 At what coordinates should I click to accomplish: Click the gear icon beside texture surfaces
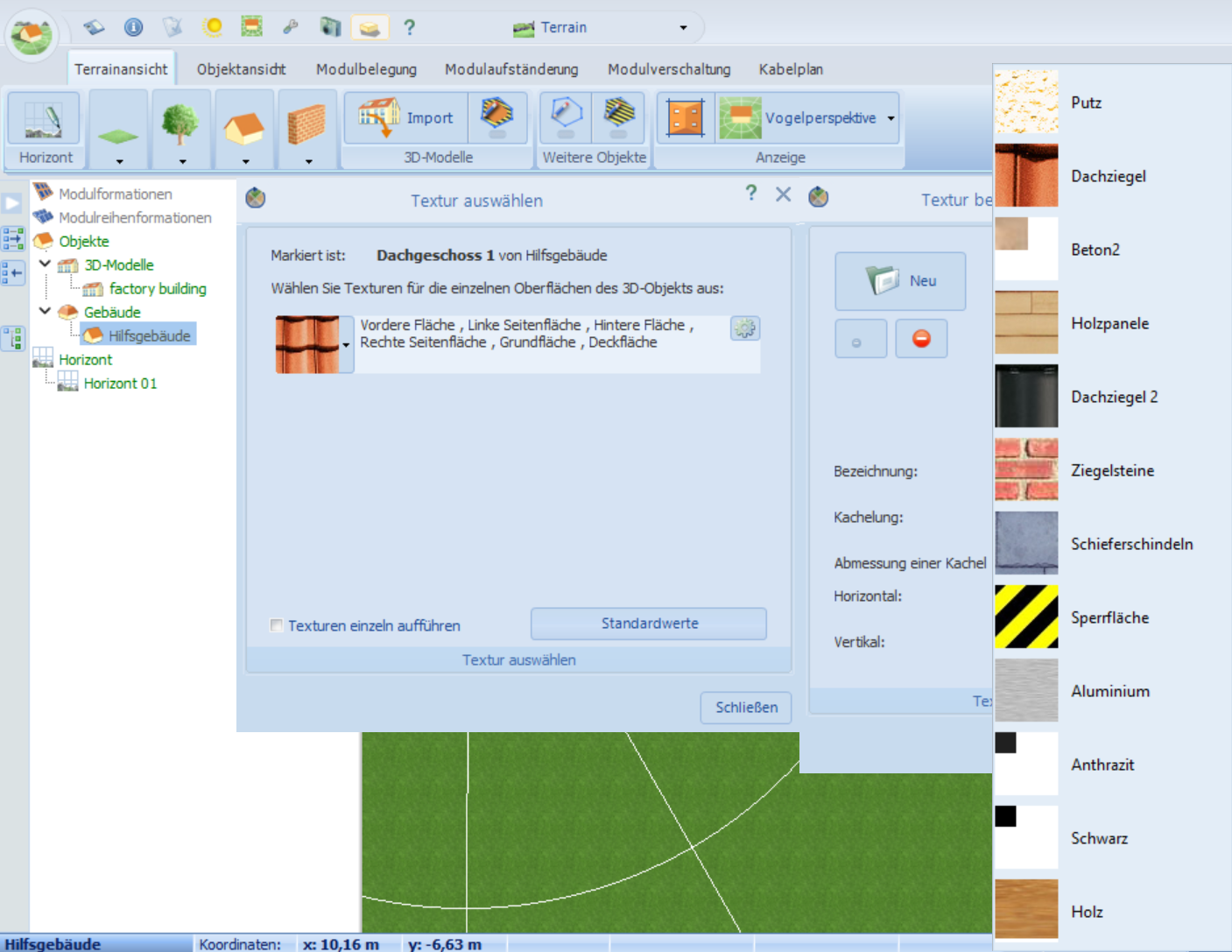tap(745, 328)
